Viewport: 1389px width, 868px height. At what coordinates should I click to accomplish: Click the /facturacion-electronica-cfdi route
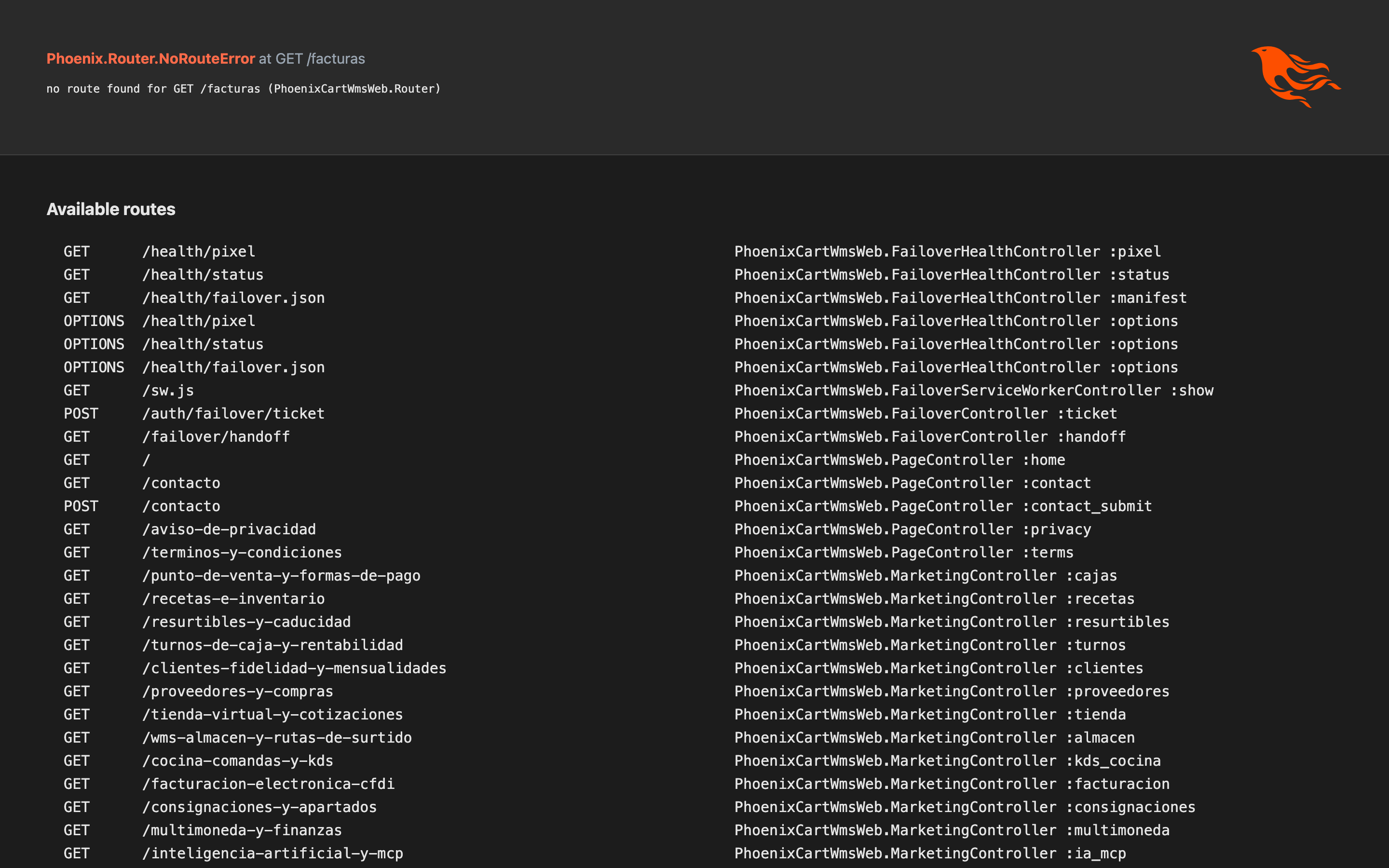click(x=268, y=784)
